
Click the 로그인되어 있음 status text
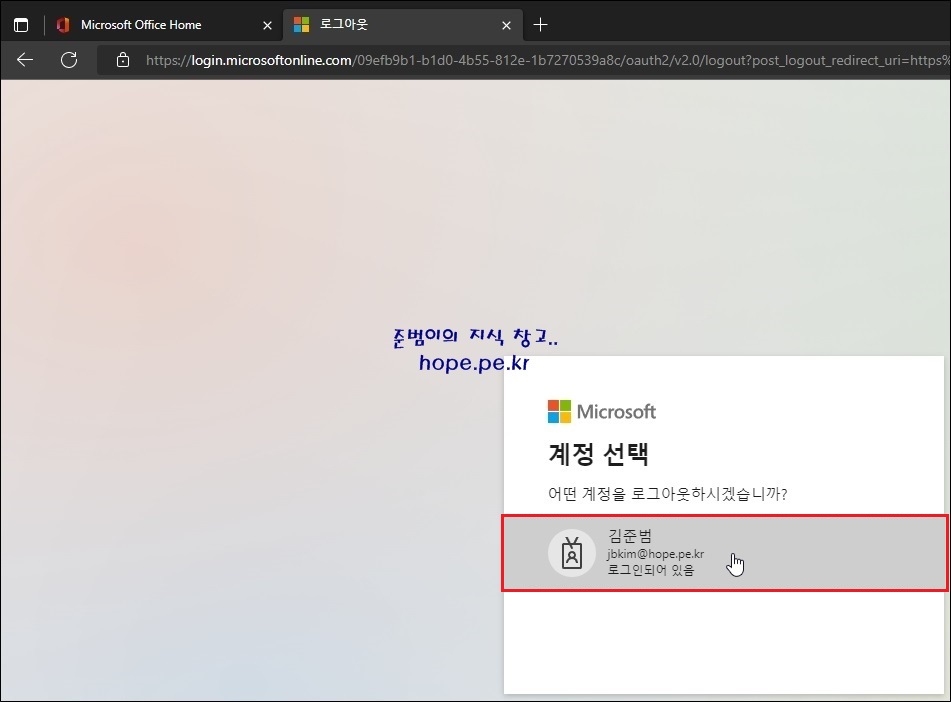(651, 570)
